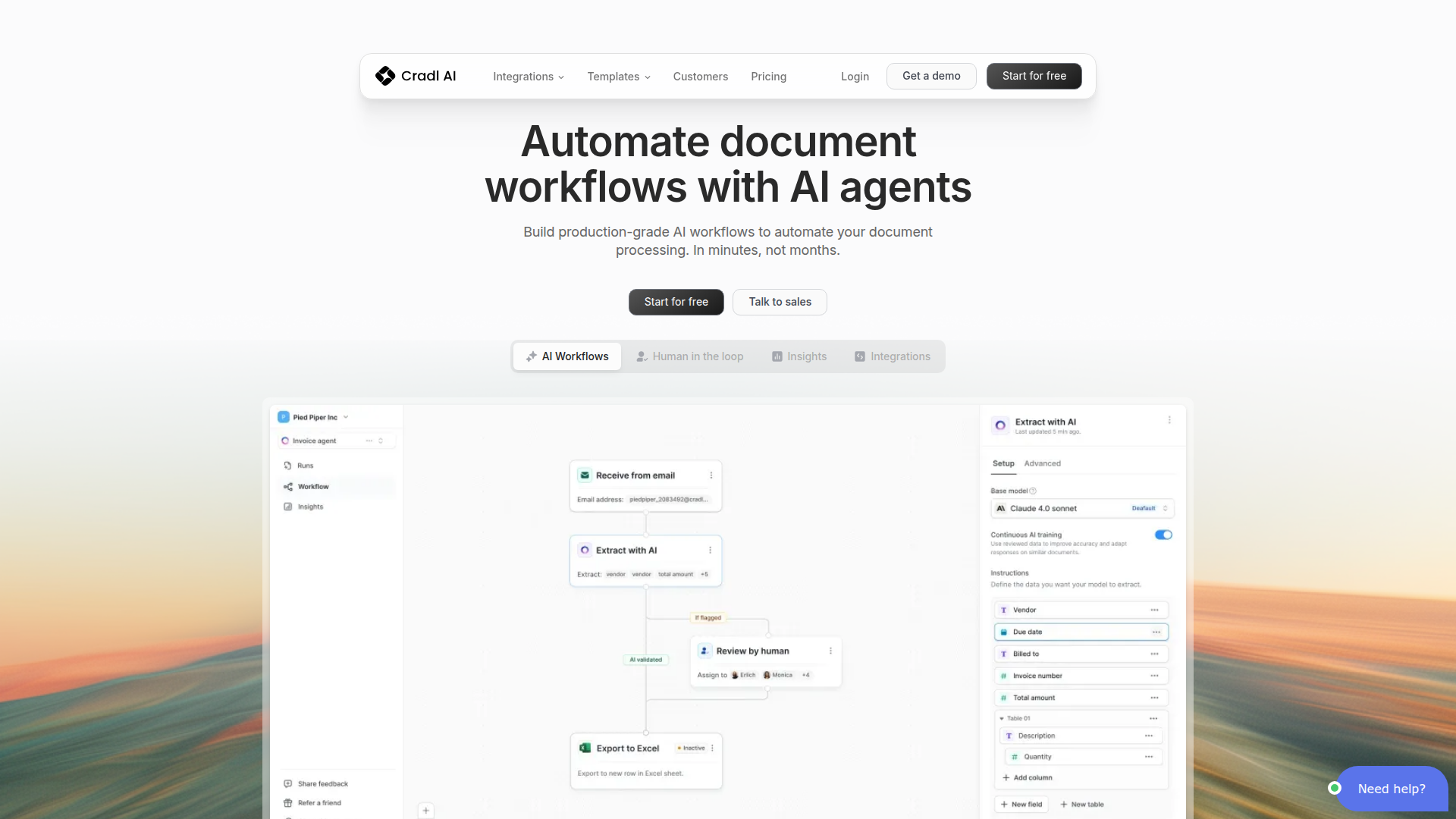Viewport: 1456px width, 819px height.
Task: Open Receive from email node options menu
Action: click(711, 475)
